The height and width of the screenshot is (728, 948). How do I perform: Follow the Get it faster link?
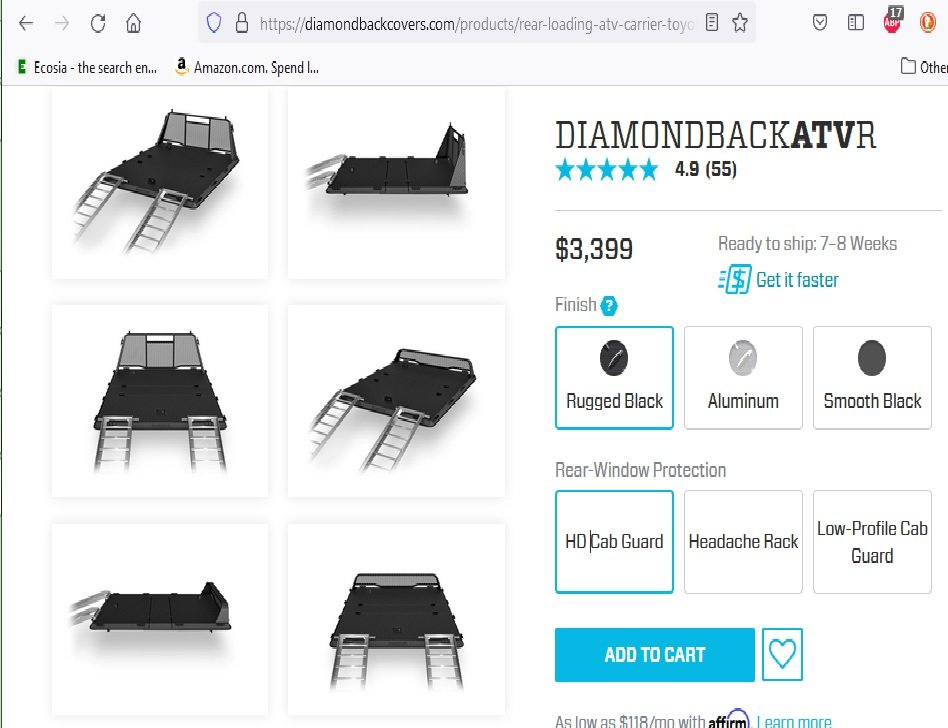tap(797, 280)
